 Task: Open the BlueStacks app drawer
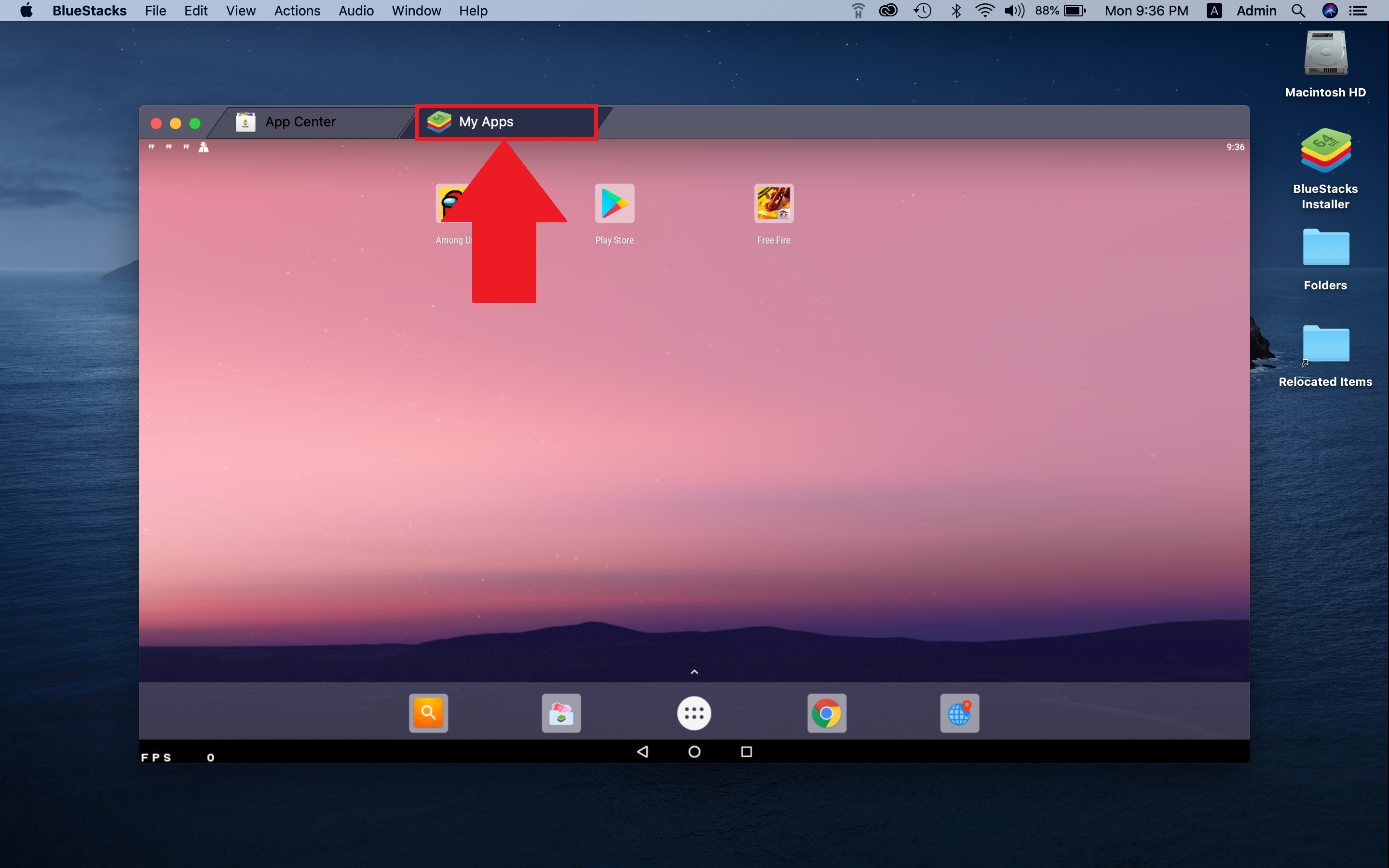(x=694, y=712)
